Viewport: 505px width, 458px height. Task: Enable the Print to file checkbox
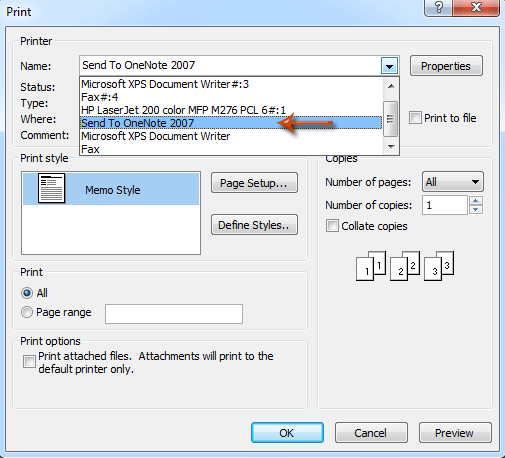[x=415, y=118]
